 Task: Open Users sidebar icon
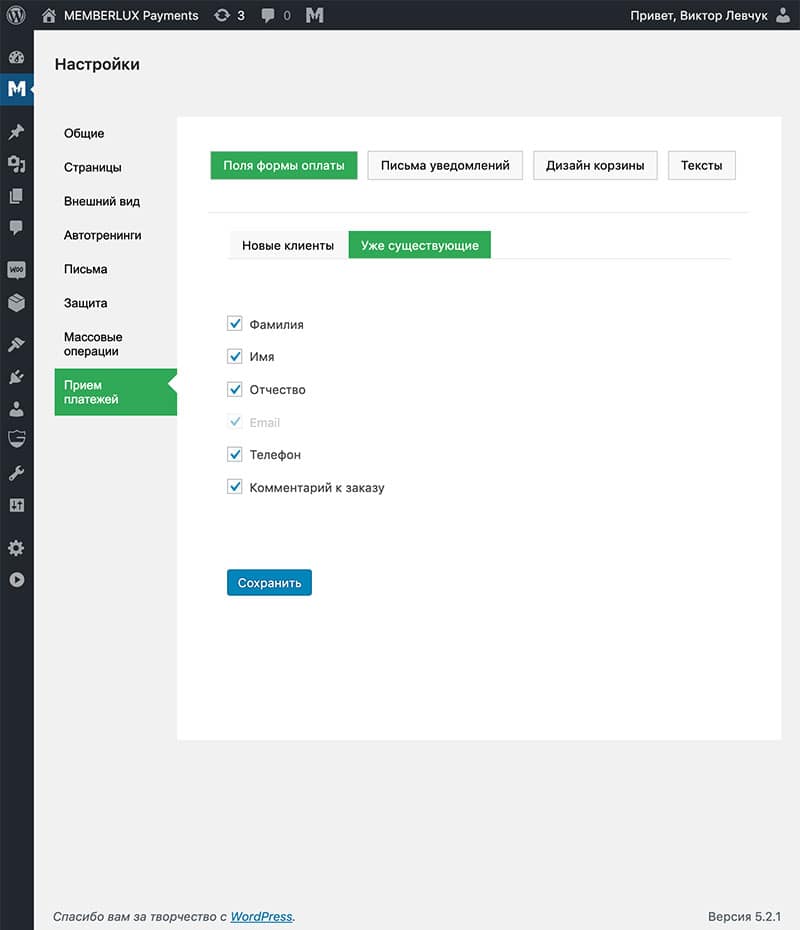point(16,409)
